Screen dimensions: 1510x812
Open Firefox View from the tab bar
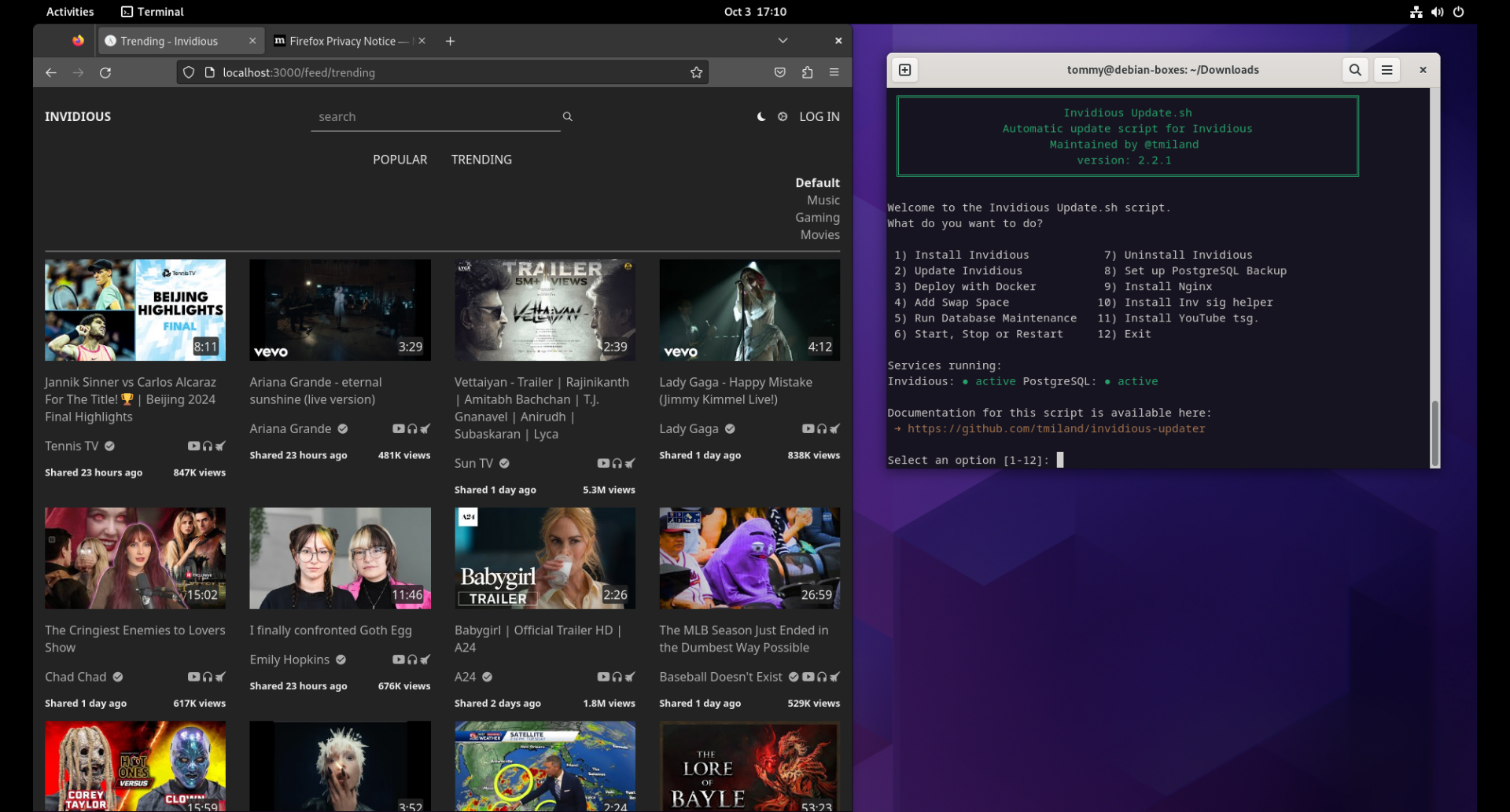pyautogui.click(x=78, y=41)
